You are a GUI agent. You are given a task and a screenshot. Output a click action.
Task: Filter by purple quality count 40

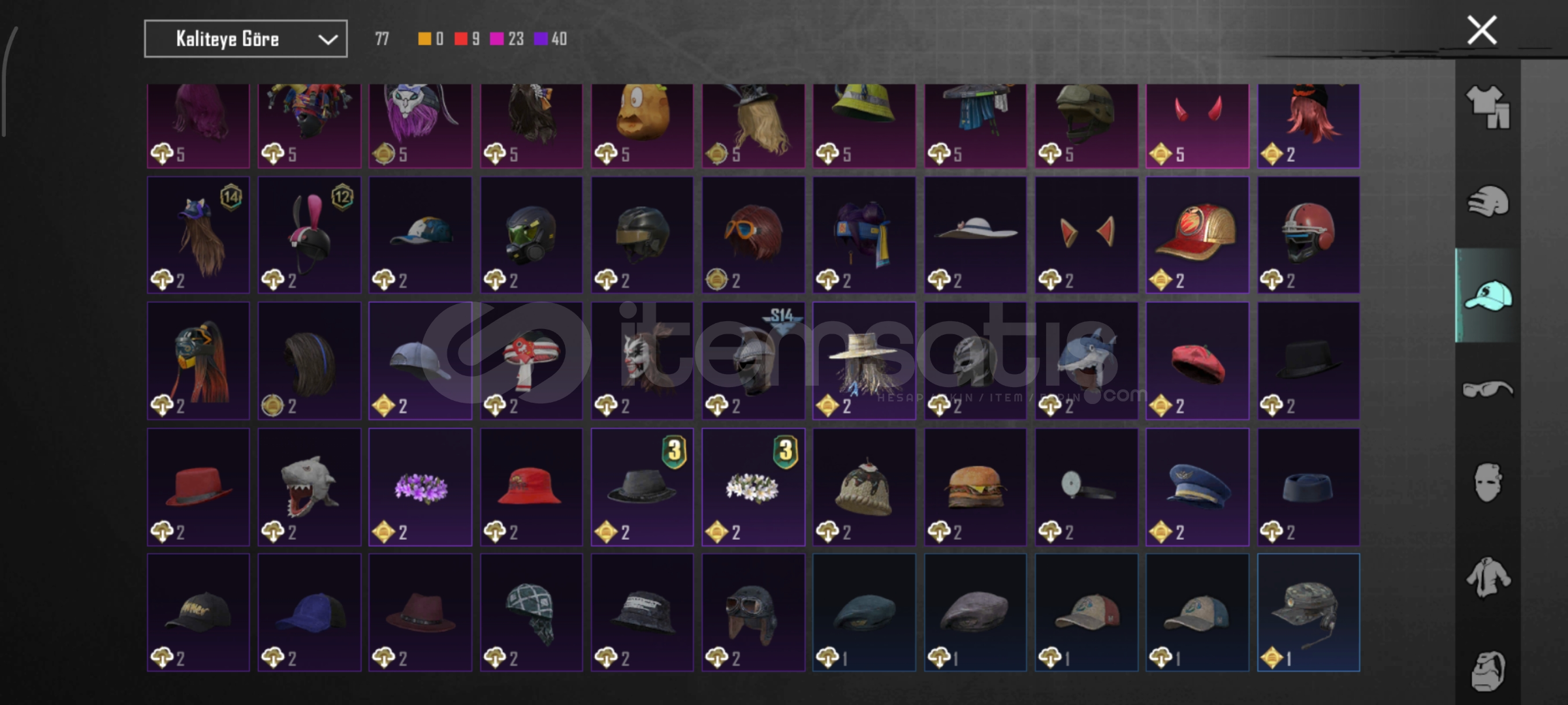(x=551, y=39)
